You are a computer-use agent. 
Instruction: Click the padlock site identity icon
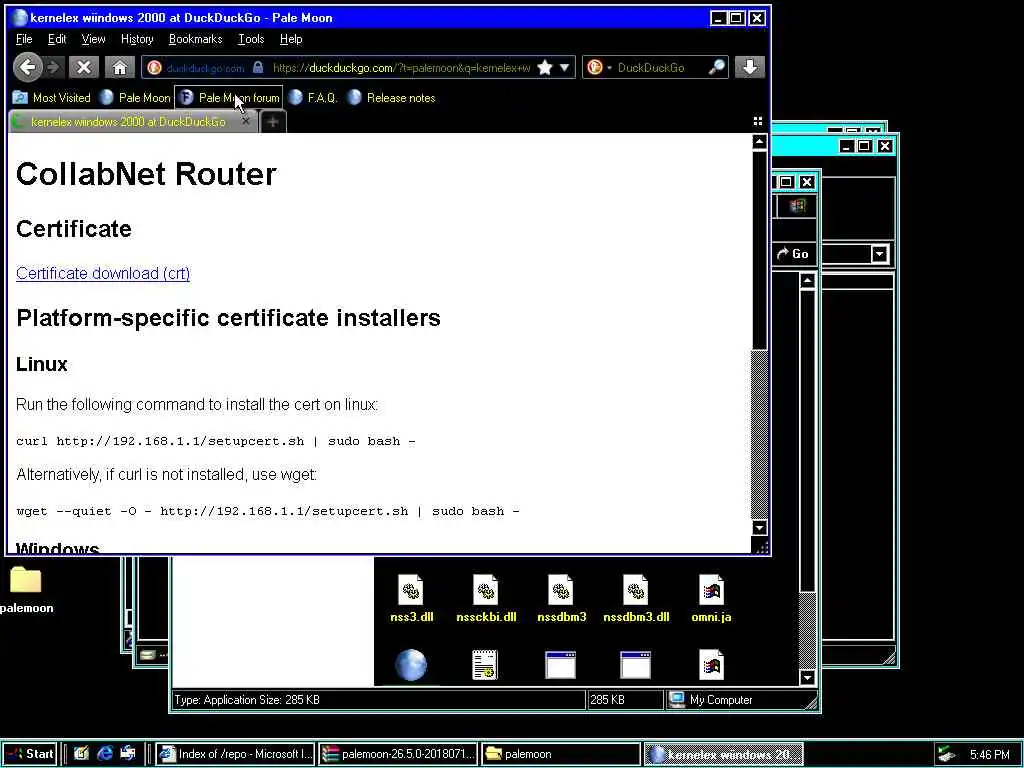[x=258, y=67]
